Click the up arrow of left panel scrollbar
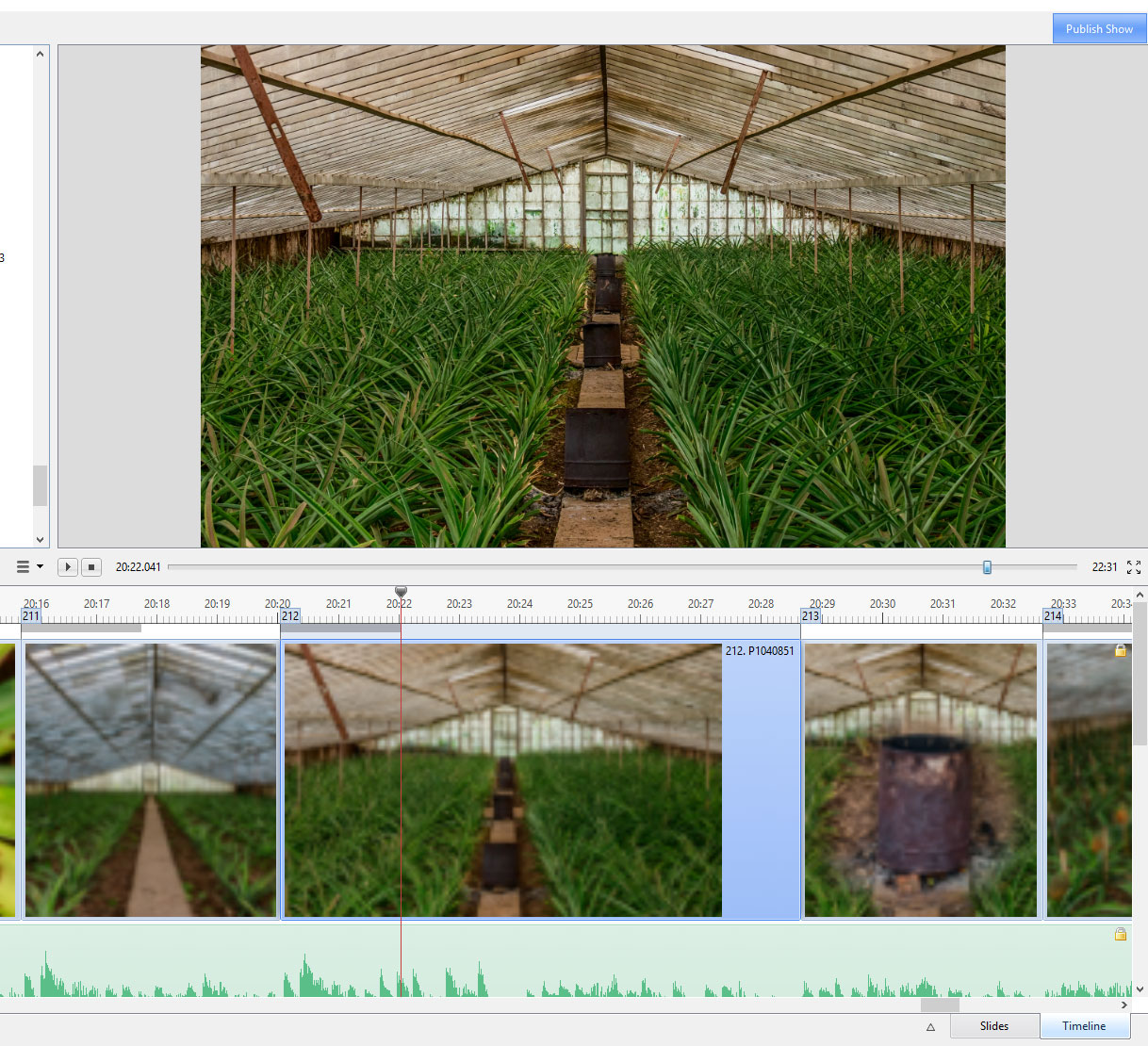The width and height of the screenshot is (1148, 1046). 40,54
